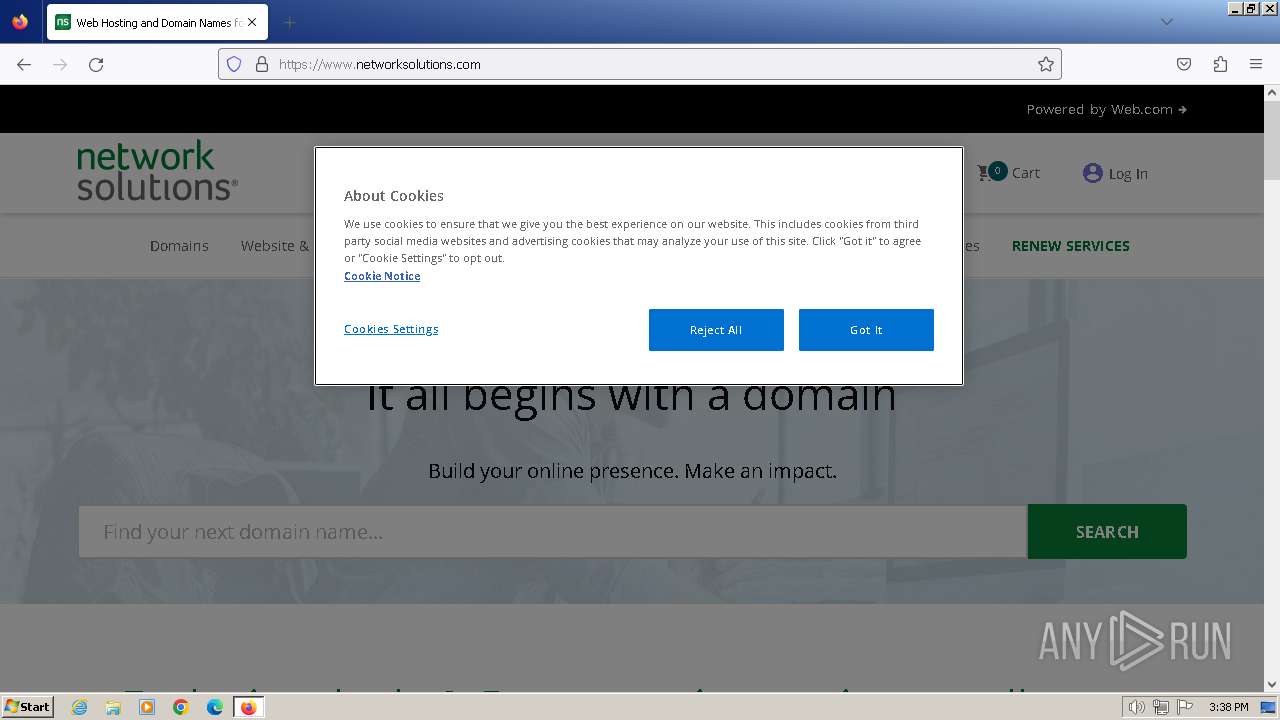Image resolution: width=1280 pixels, height=720 pixels.
Task: Launch Google Chrome from the taskbar
Action: pyautogui.click(x=181, y=707)
